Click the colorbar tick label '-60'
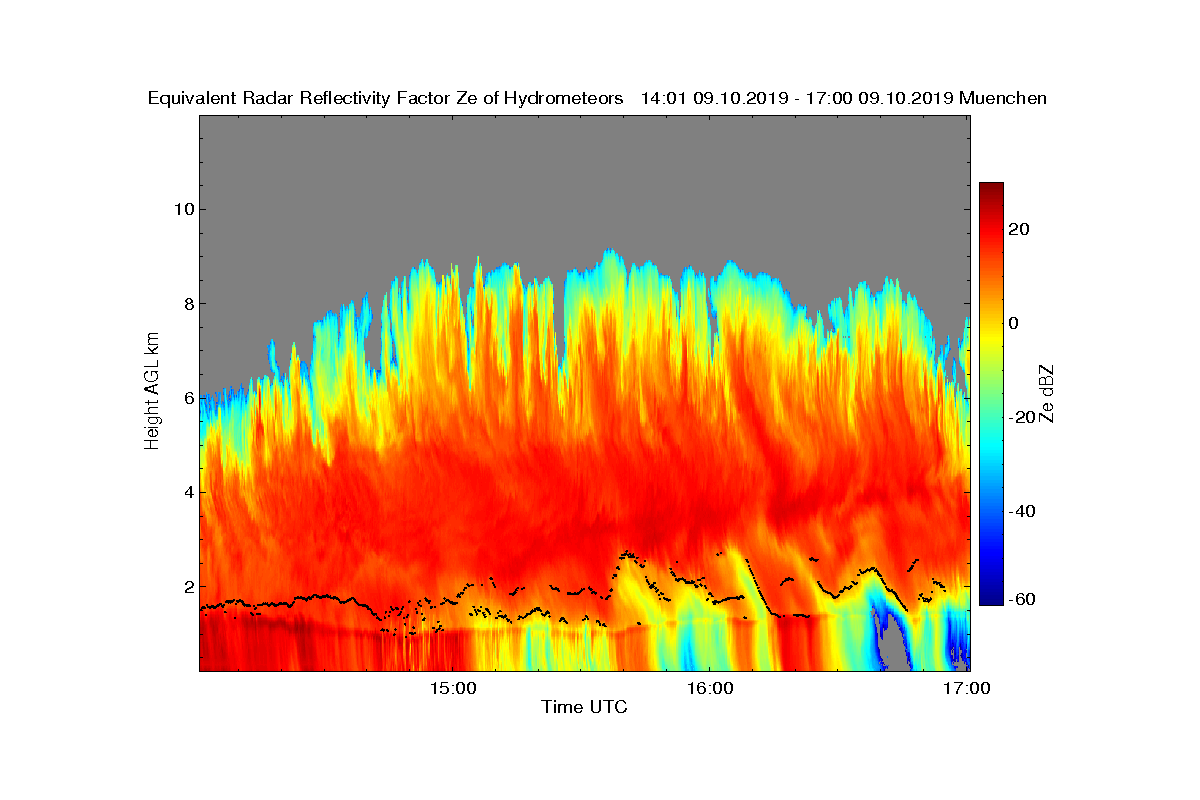1200x800 pixels. pos(1021,599)
